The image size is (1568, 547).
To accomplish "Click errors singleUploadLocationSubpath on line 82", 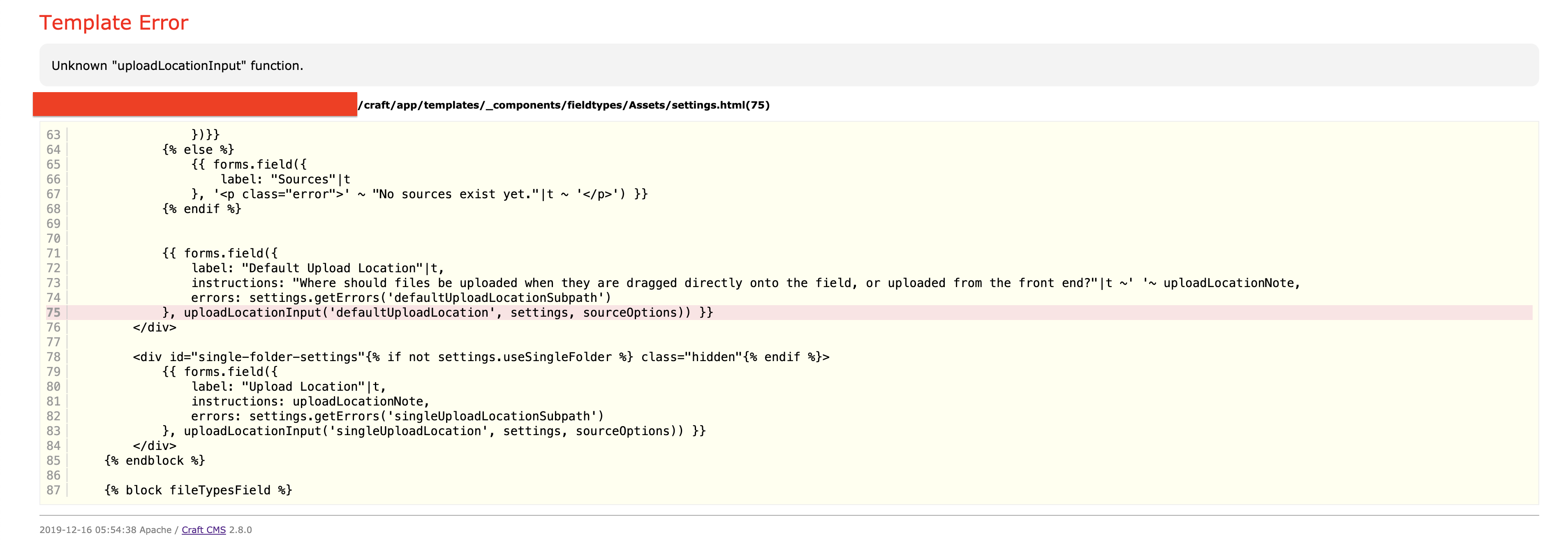I will 398,416.
